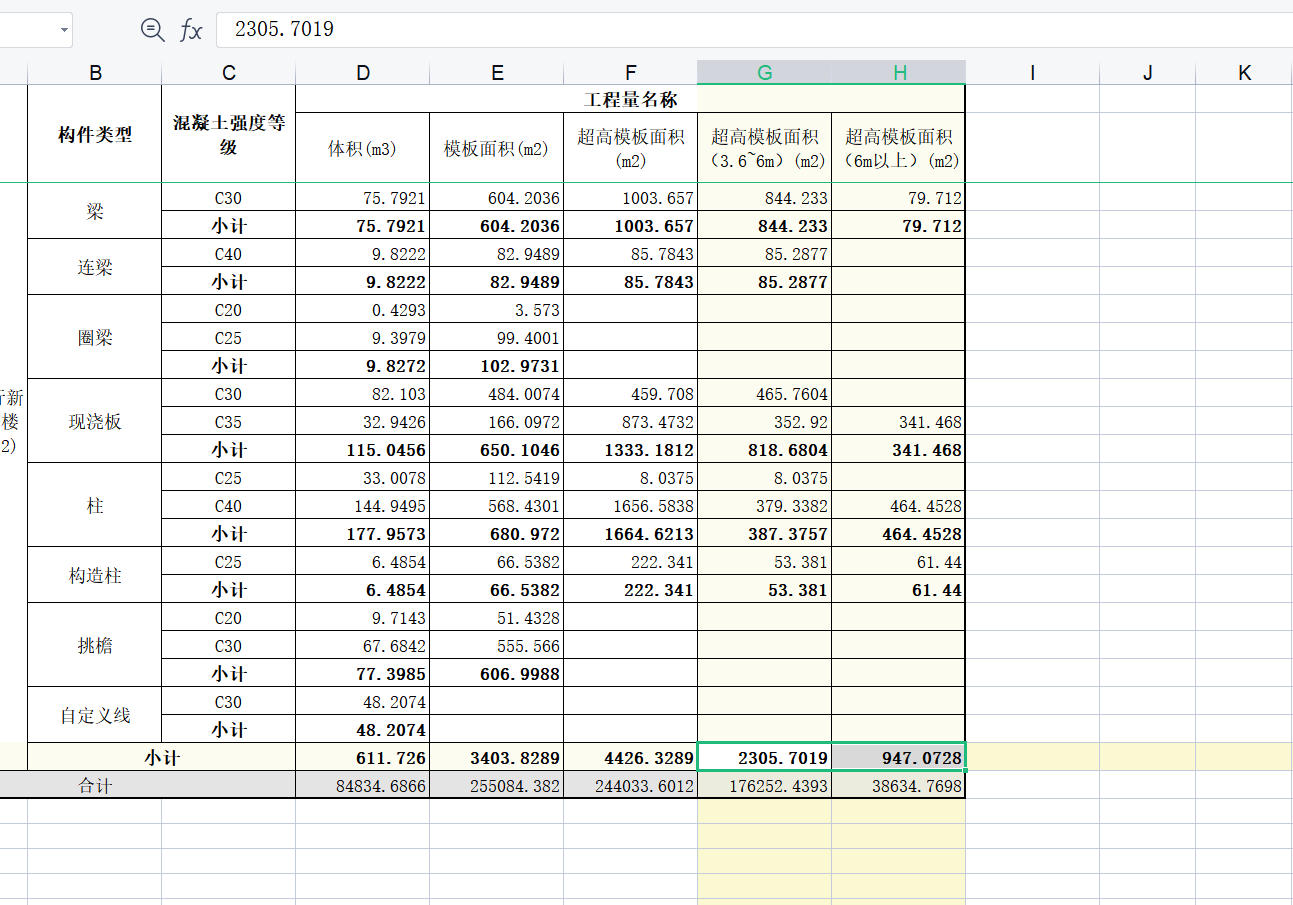
Task: Select the 自定义线 component type cell
Action: point(95,715)
